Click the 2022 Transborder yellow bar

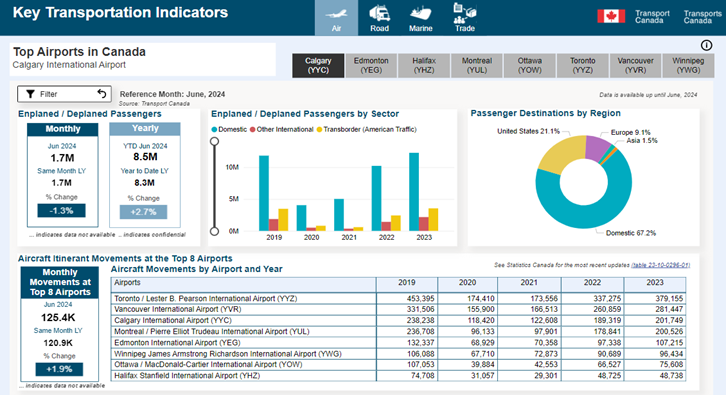[x=396, y=223]
